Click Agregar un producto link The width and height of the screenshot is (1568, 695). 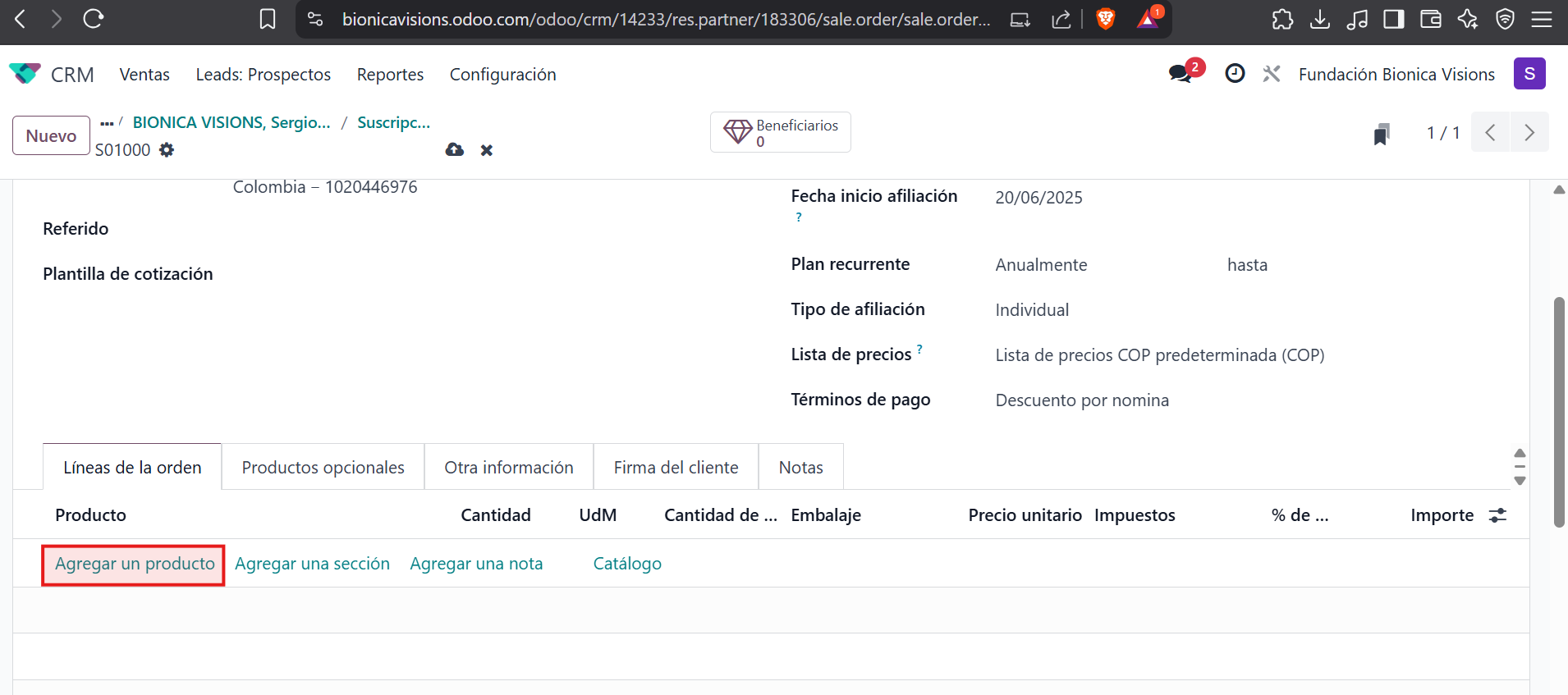(x=135, y=565)
